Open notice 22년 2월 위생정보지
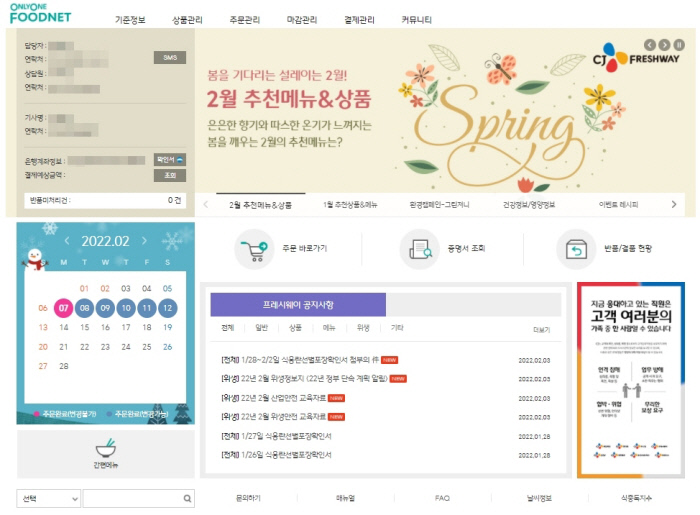 pyautogui.click(x=304, y=379)
